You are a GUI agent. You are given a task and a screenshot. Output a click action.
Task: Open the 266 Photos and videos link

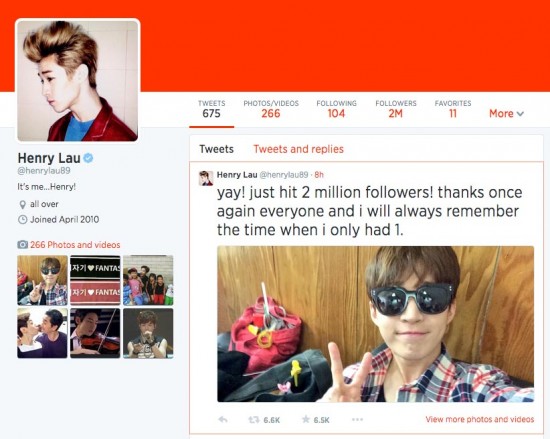(x=75, y=245)
